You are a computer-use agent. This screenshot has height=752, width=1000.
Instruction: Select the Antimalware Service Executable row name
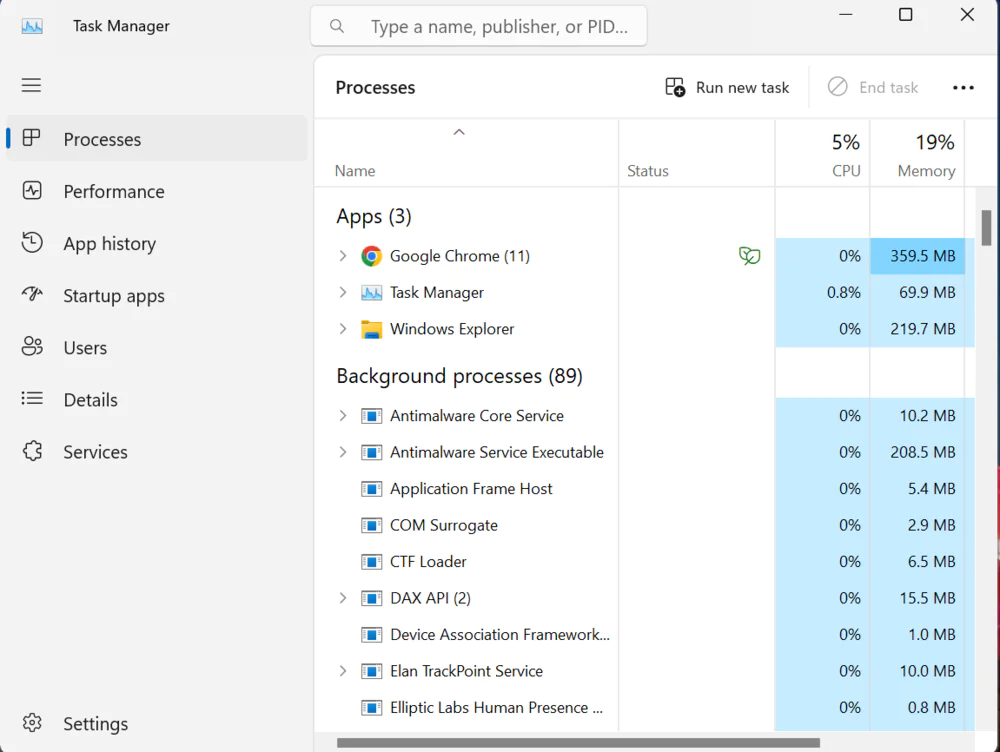(x=497, y=452)
